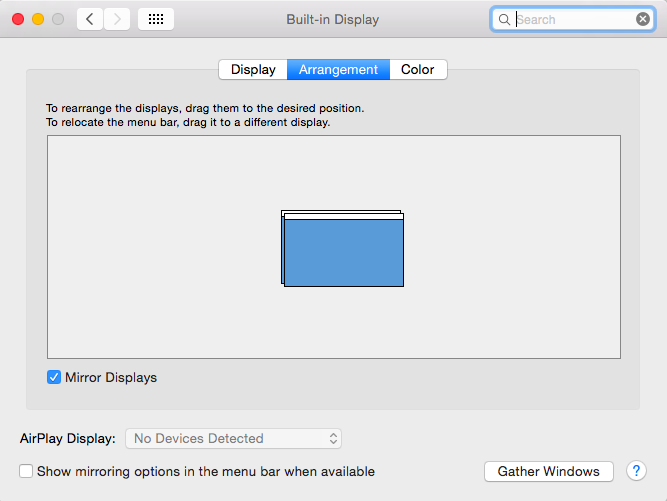Click the forward navigation arrow
The width and height of the screenshot is (667, 501).
pos(117,19)
